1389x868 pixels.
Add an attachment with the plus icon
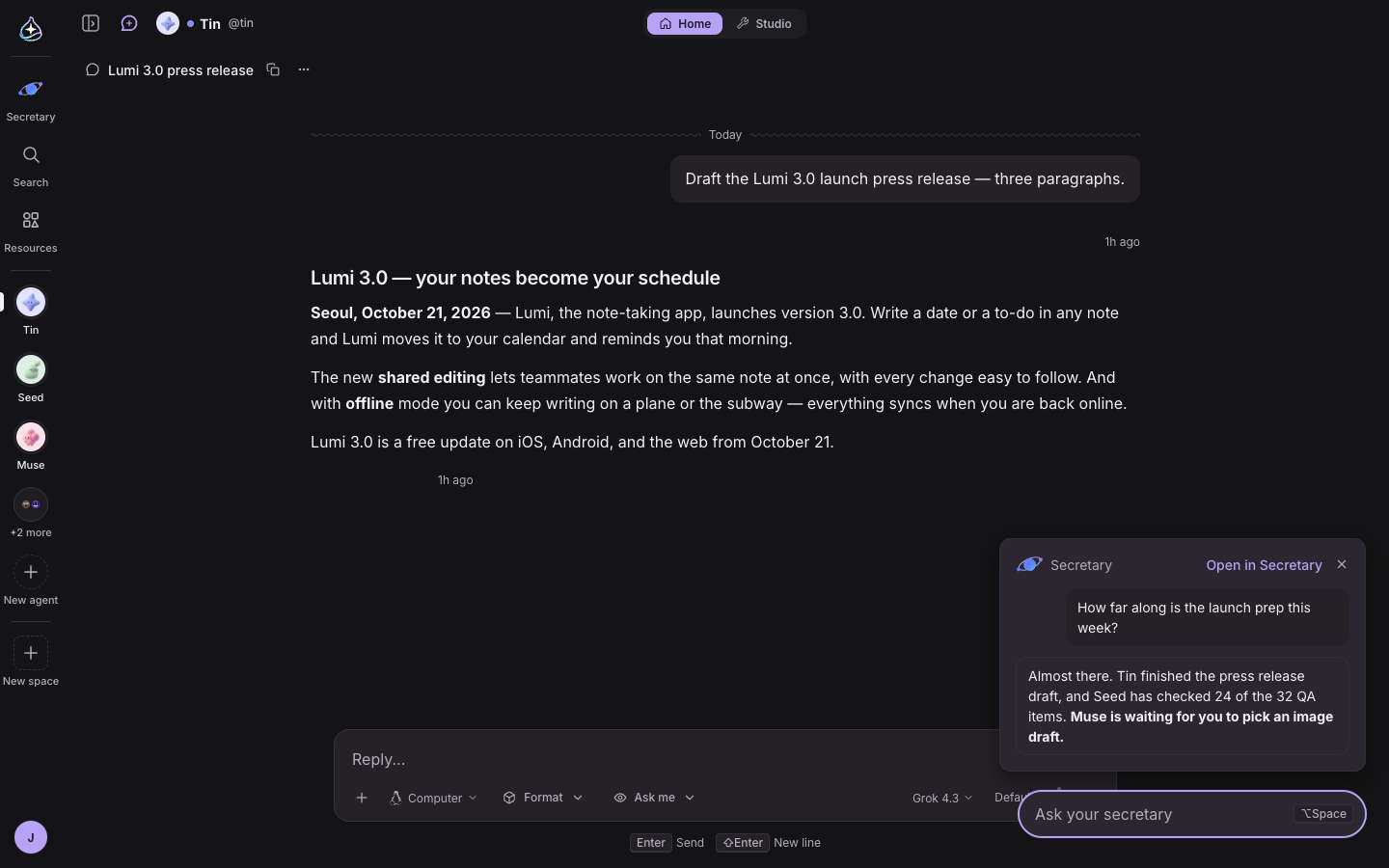coord(362,798)
